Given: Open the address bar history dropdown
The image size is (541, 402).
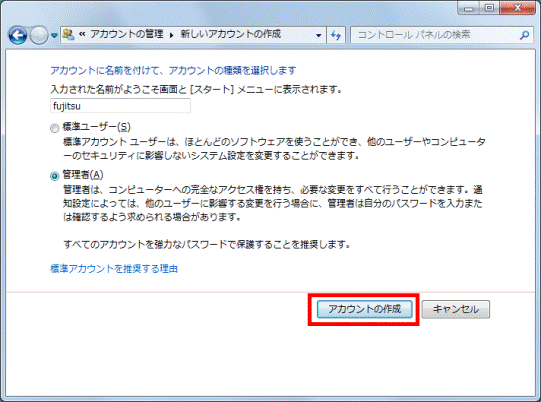Looking at the screenshot, I should [x=318, y=35].
